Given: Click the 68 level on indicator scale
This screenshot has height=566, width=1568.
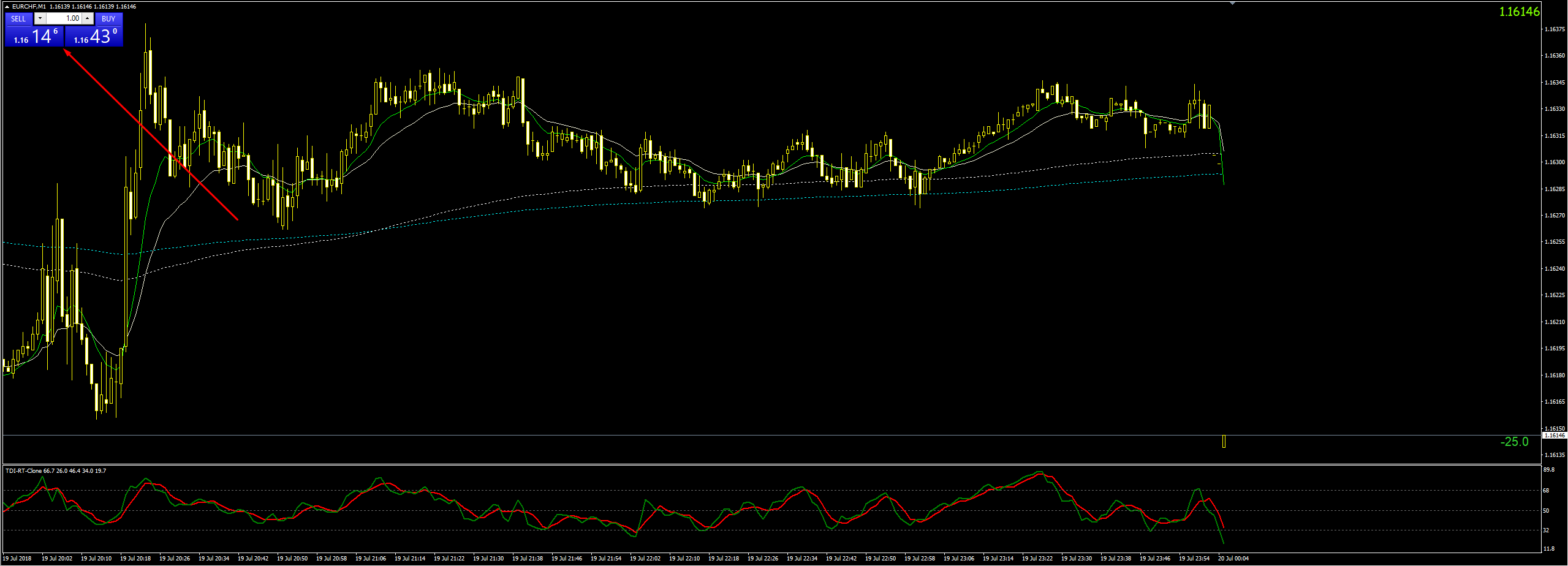Looking at the screenshot, I should pyautogui.click(x=1546, y=490).
